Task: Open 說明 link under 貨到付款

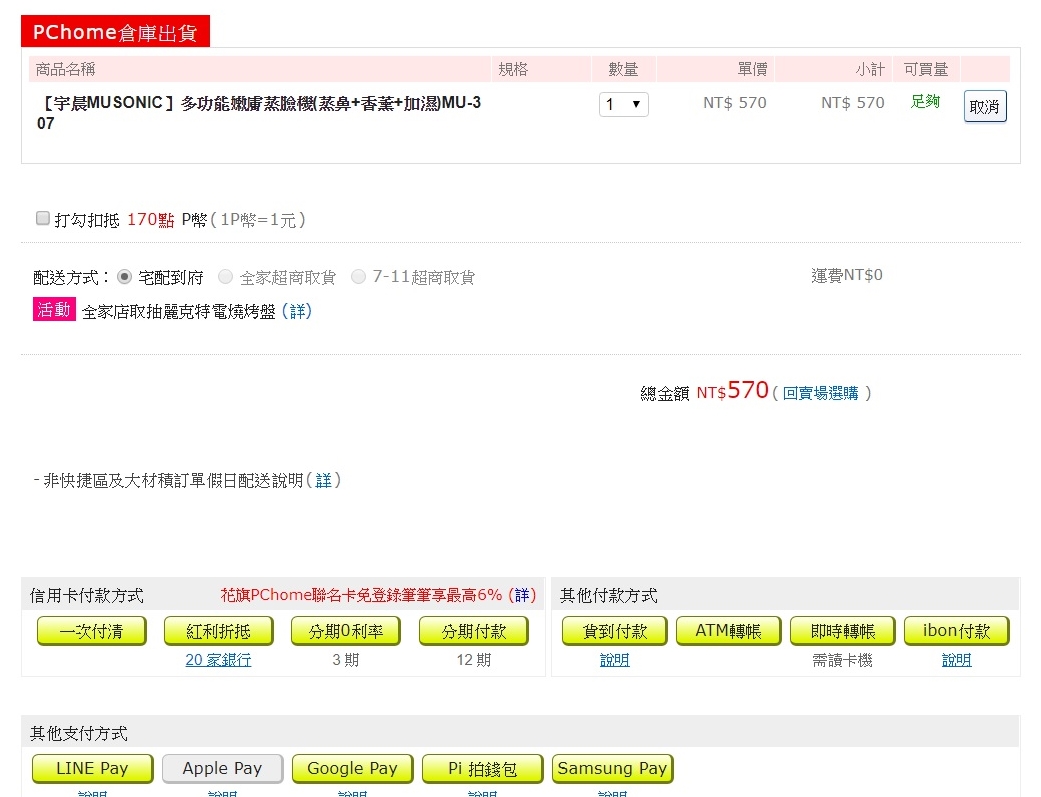Action: coord(615,660)
